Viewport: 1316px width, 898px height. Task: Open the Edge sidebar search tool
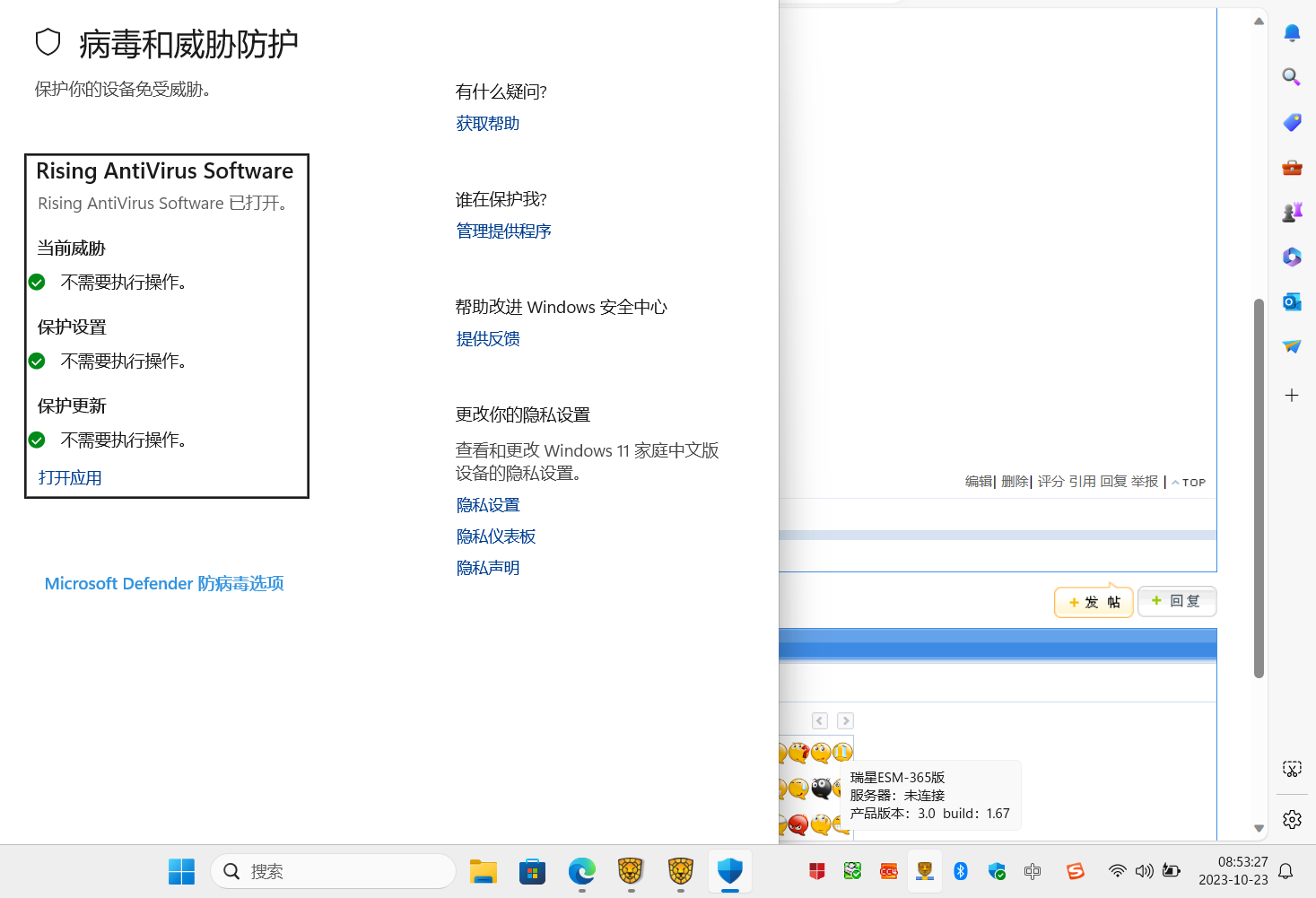click(1292, 77)
